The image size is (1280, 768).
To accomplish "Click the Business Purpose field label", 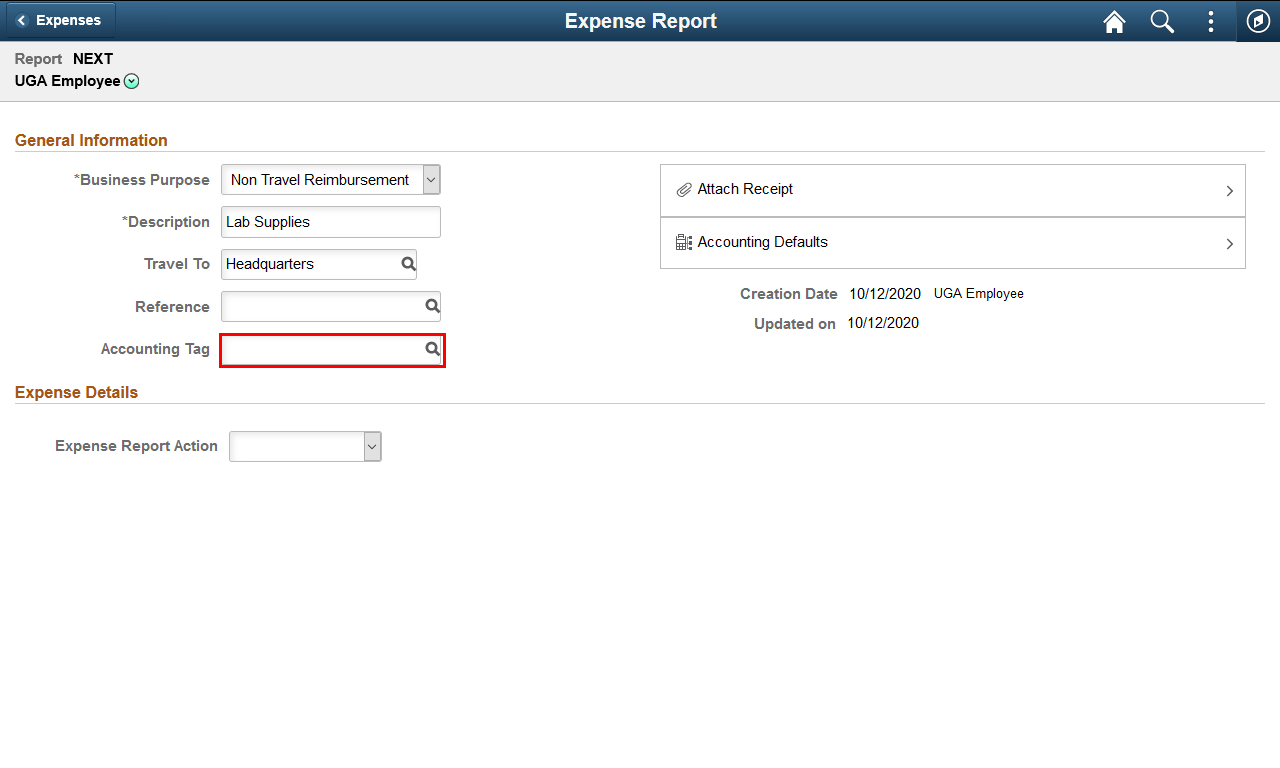I will point(142,180).
